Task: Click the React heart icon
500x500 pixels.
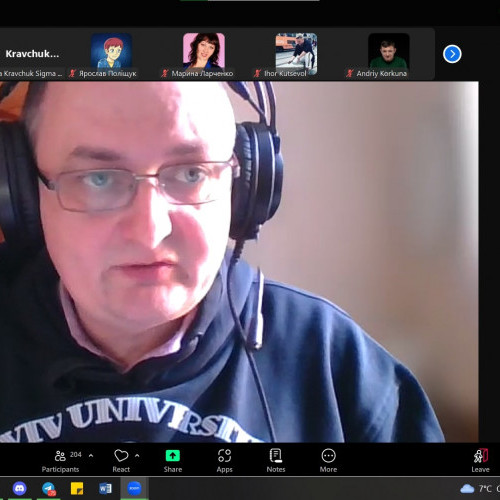Action: click(121, 456)
